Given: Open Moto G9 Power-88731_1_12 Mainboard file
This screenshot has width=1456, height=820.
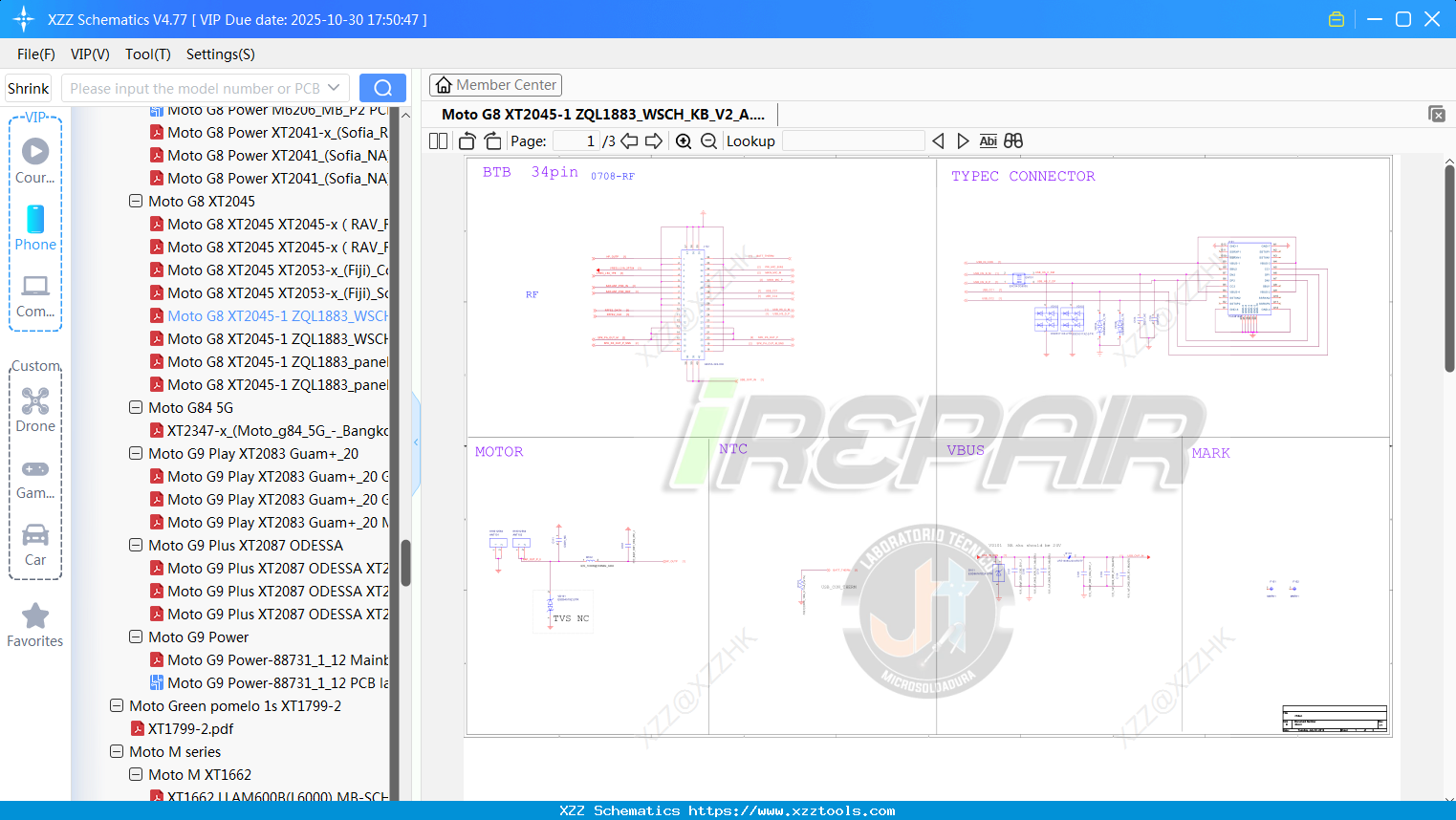Looking at the screenshot, I should (x=277, y=659).
